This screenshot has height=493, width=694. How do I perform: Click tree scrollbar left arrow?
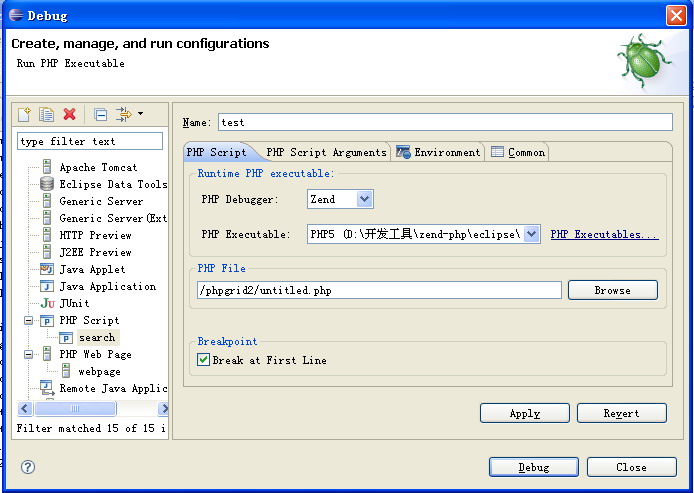click(25, 408)
